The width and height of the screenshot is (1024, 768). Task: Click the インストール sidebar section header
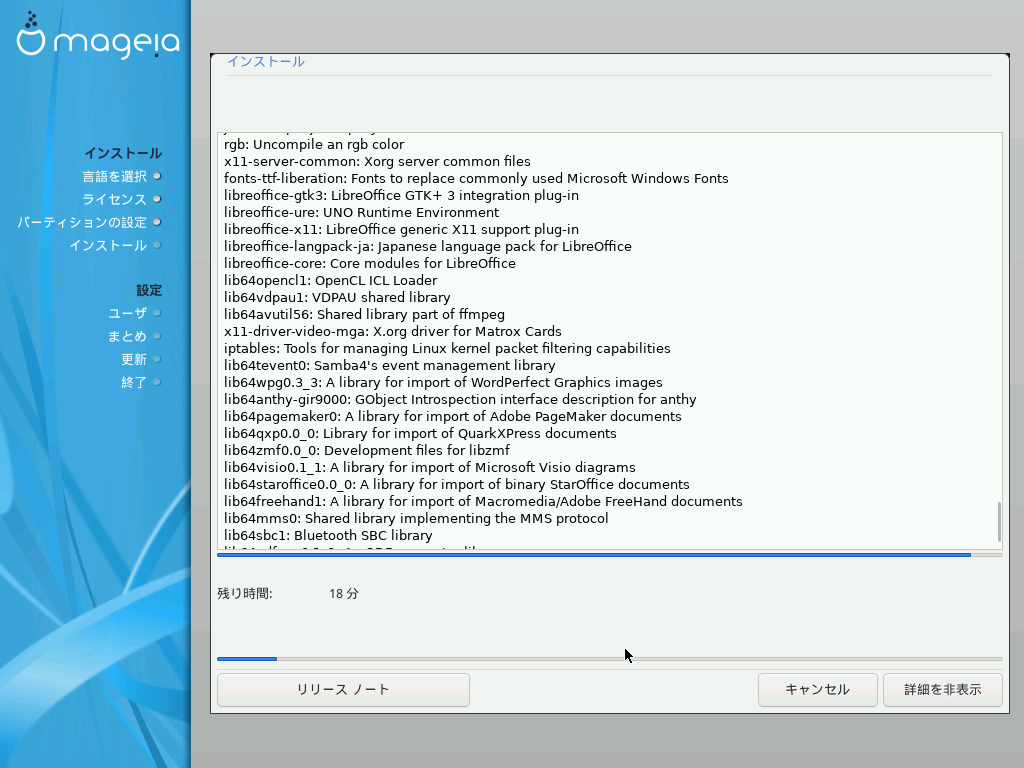point(123,153)
